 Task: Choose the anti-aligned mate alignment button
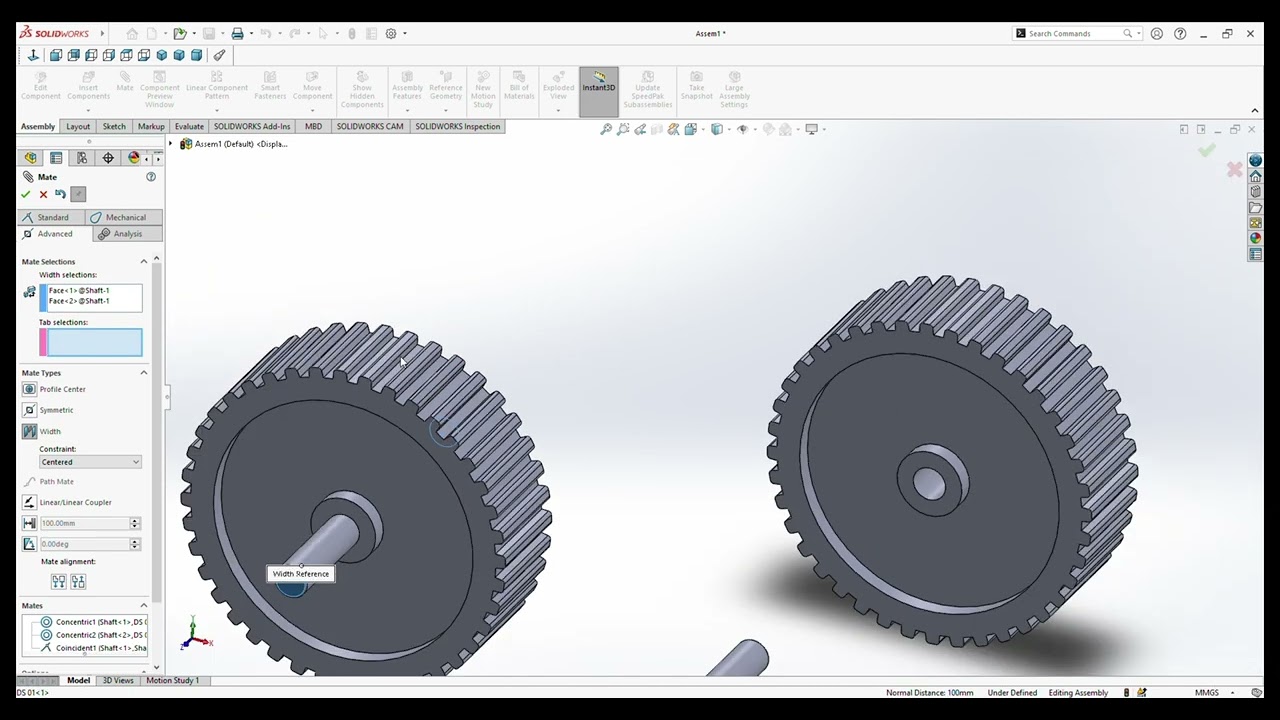tap(78, 582)
